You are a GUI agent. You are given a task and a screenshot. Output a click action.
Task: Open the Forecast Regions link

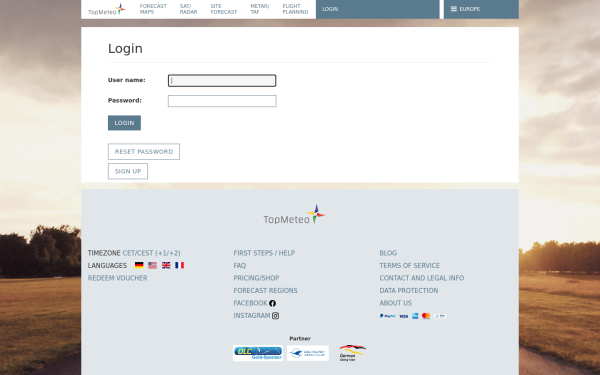click(265, 290)
